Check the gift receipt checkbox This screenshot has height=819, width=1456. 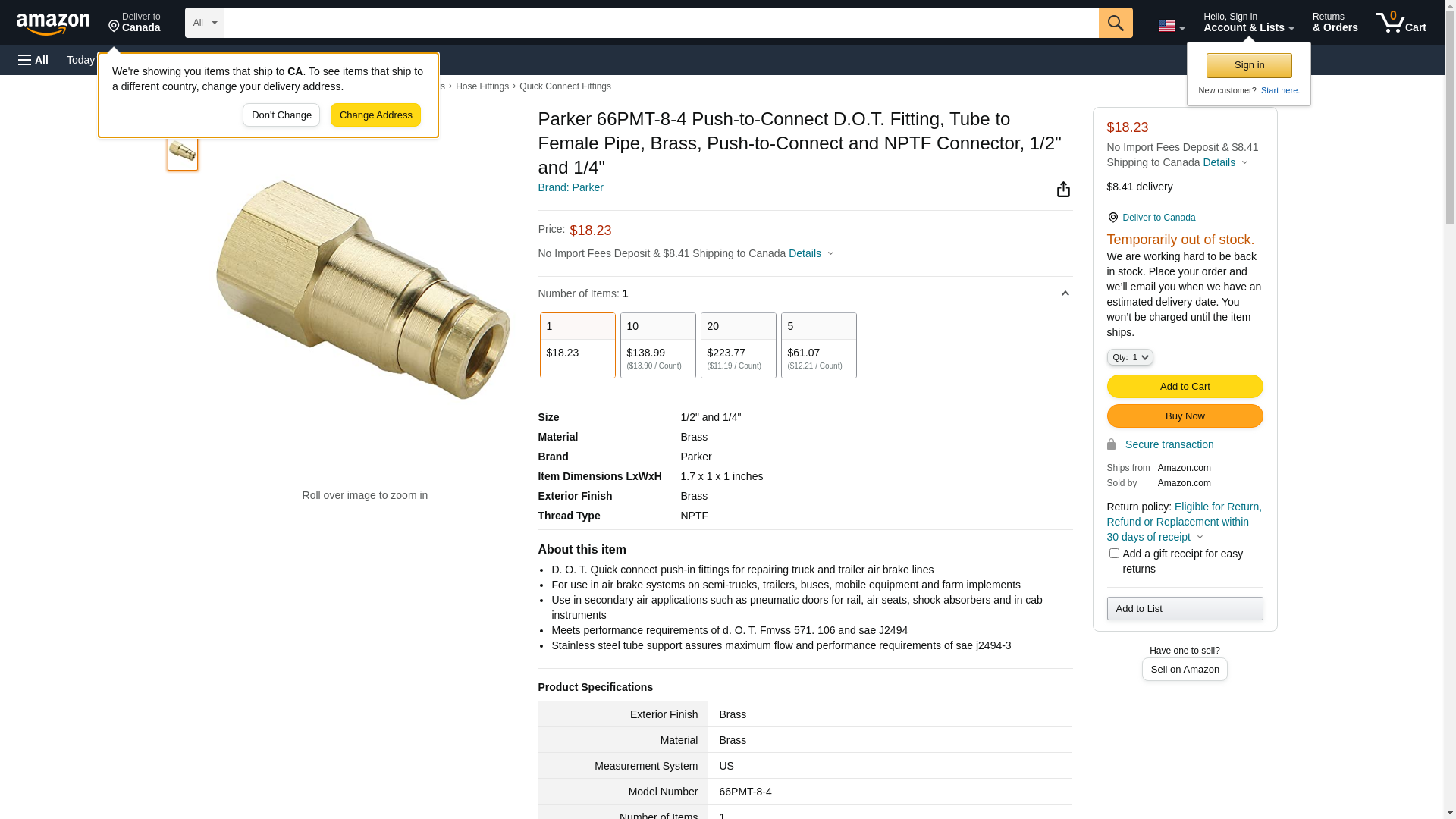coord(1113,554)
